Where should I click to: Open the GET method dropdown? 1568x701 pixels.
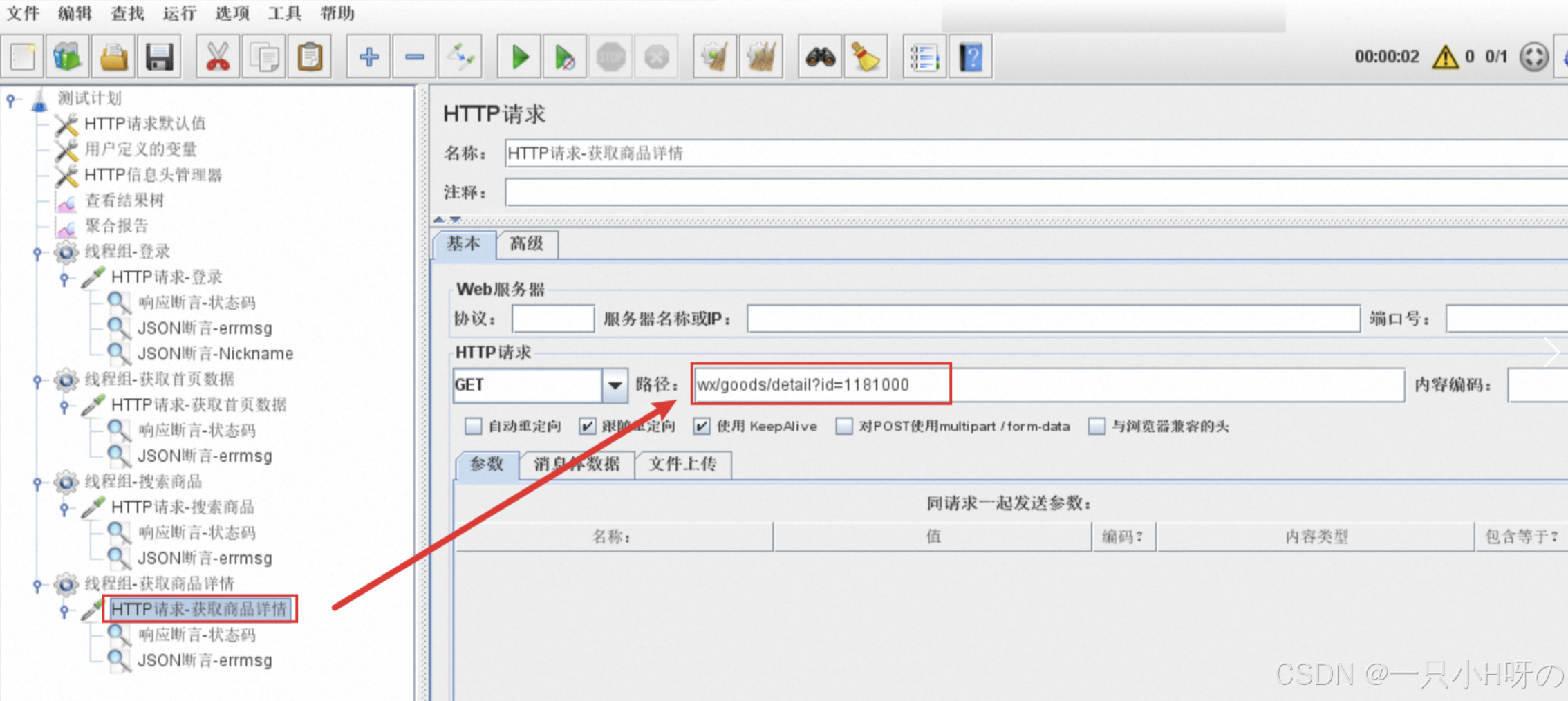[615, 385]
